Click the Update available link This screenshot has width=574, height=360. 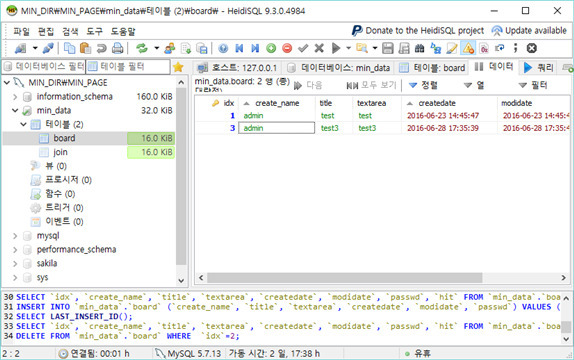coord(529,31)
